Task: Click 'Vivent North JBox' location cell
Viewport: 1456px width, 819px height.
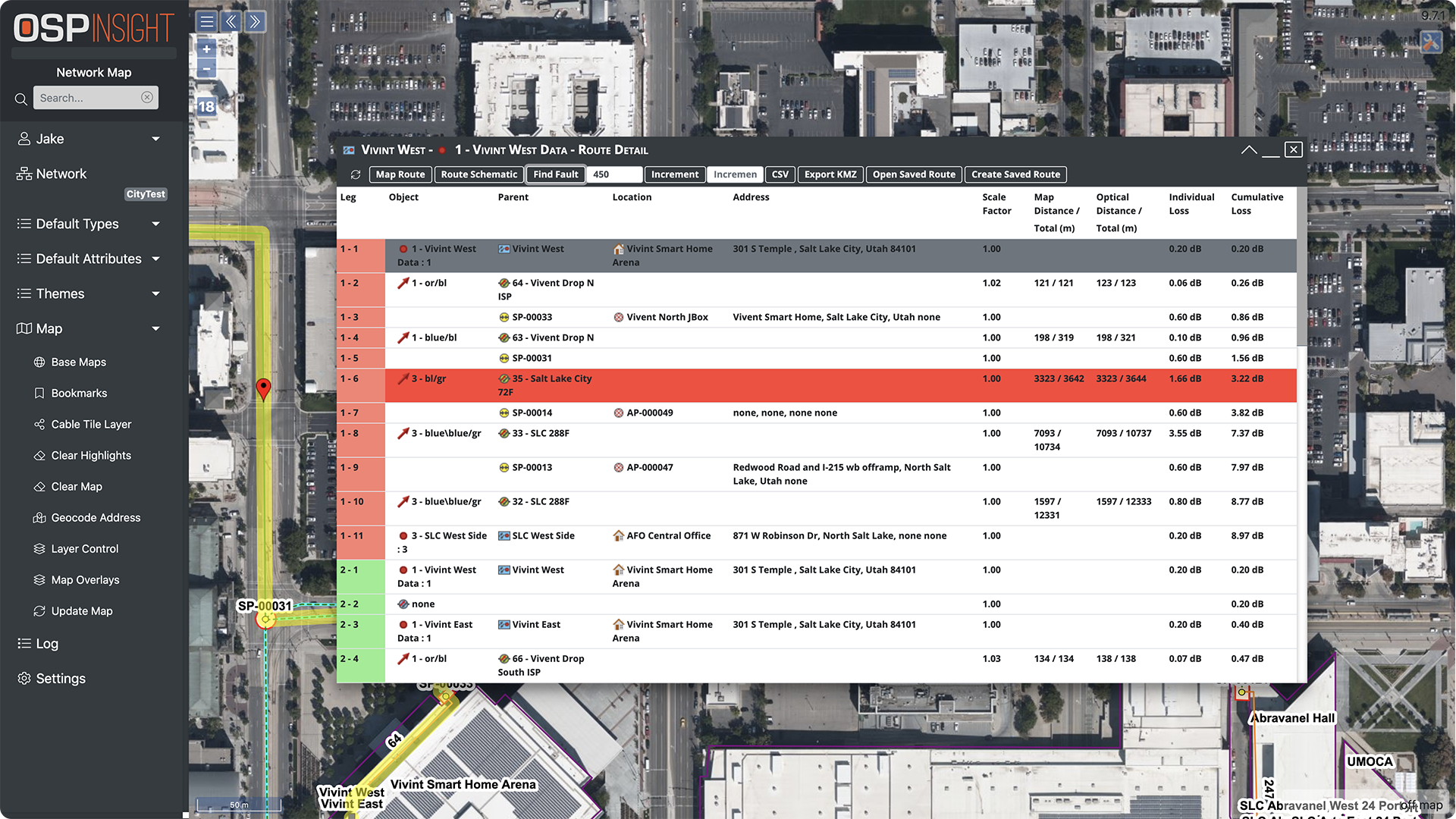Action: [x=661, y=318]
